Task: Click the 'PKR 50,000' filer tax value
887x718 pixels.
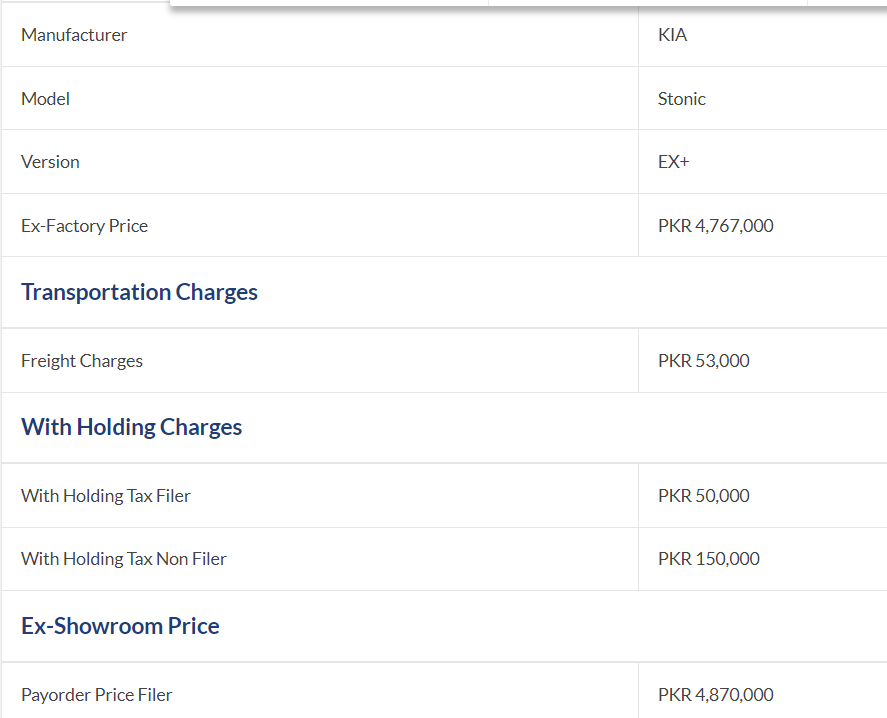Action: (704, 496)
